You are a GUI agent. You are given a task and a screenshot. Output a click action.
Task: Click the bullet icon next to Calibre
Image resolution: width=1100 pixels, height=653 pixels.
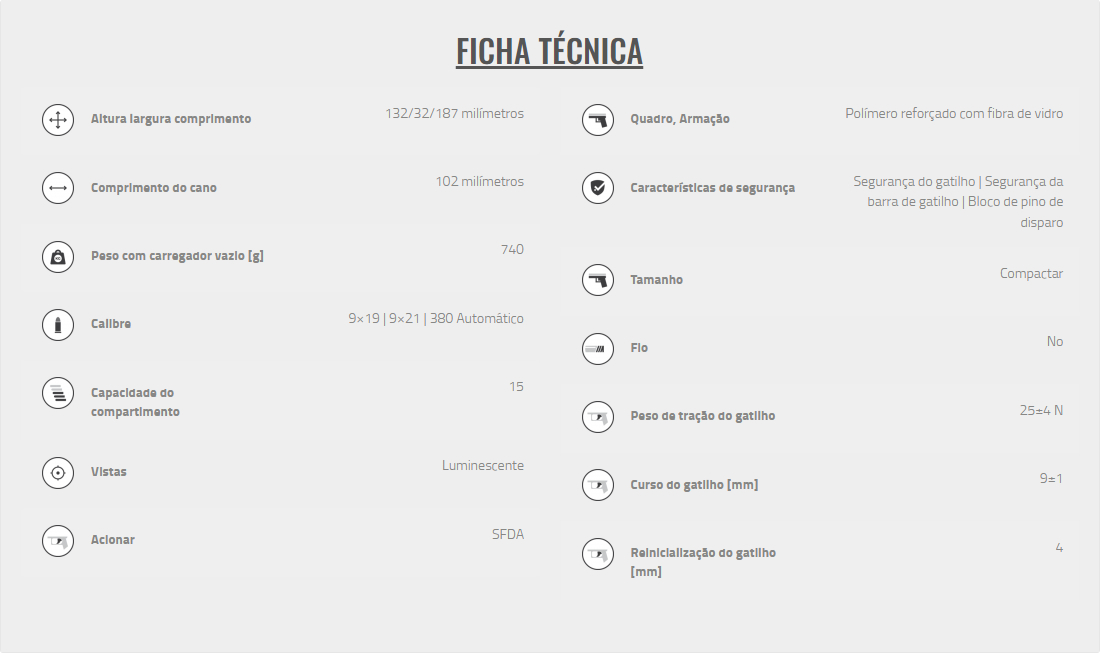[58, 325]
